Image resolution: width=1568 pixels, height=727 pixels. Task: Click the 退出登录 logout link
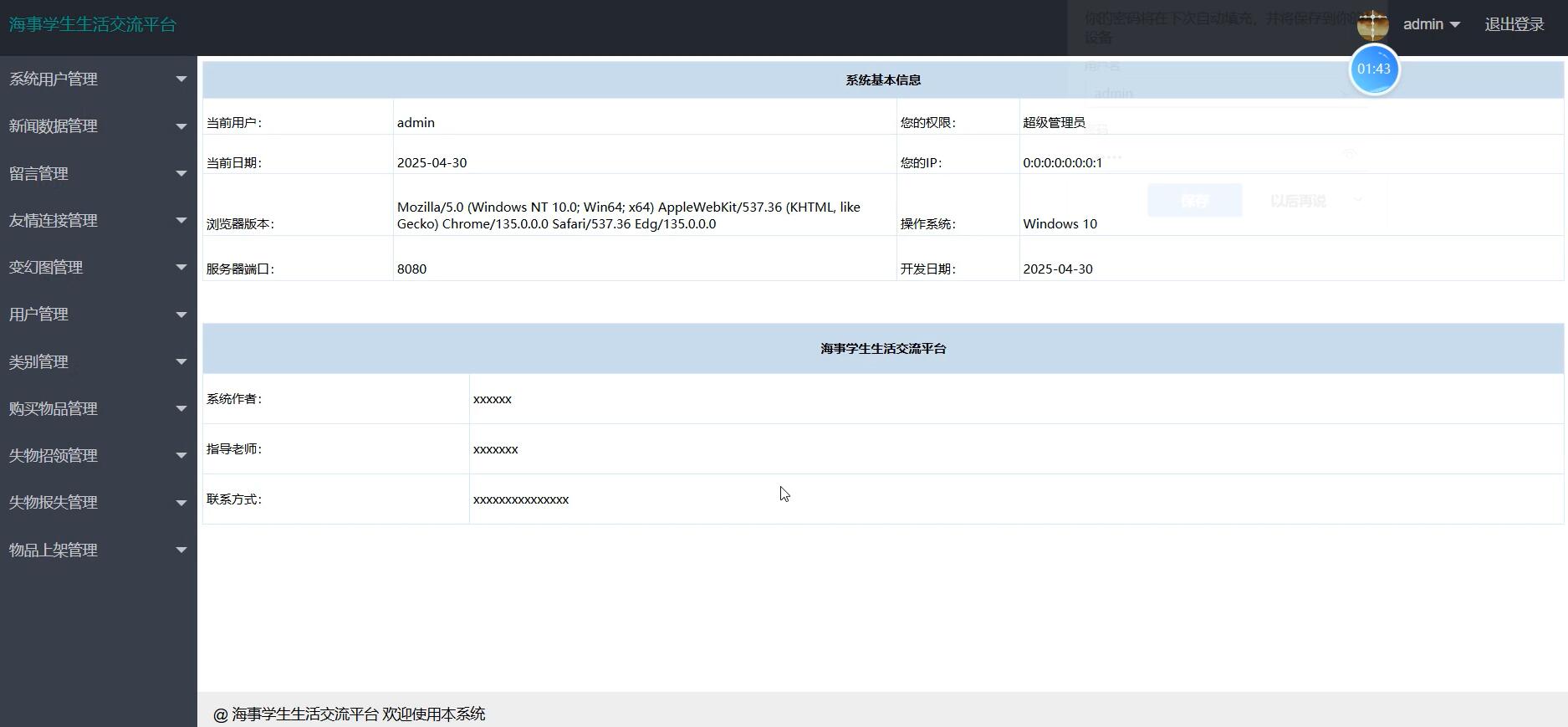(1514, 24)
